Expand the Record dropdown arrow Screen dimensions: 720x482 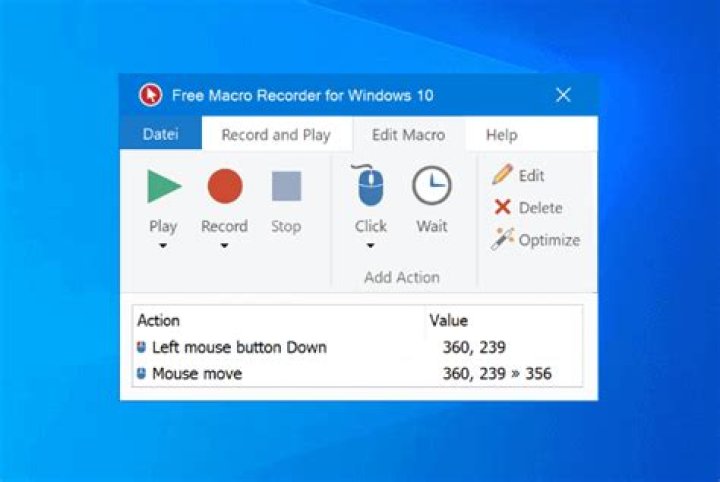click(x=225, y=246)
